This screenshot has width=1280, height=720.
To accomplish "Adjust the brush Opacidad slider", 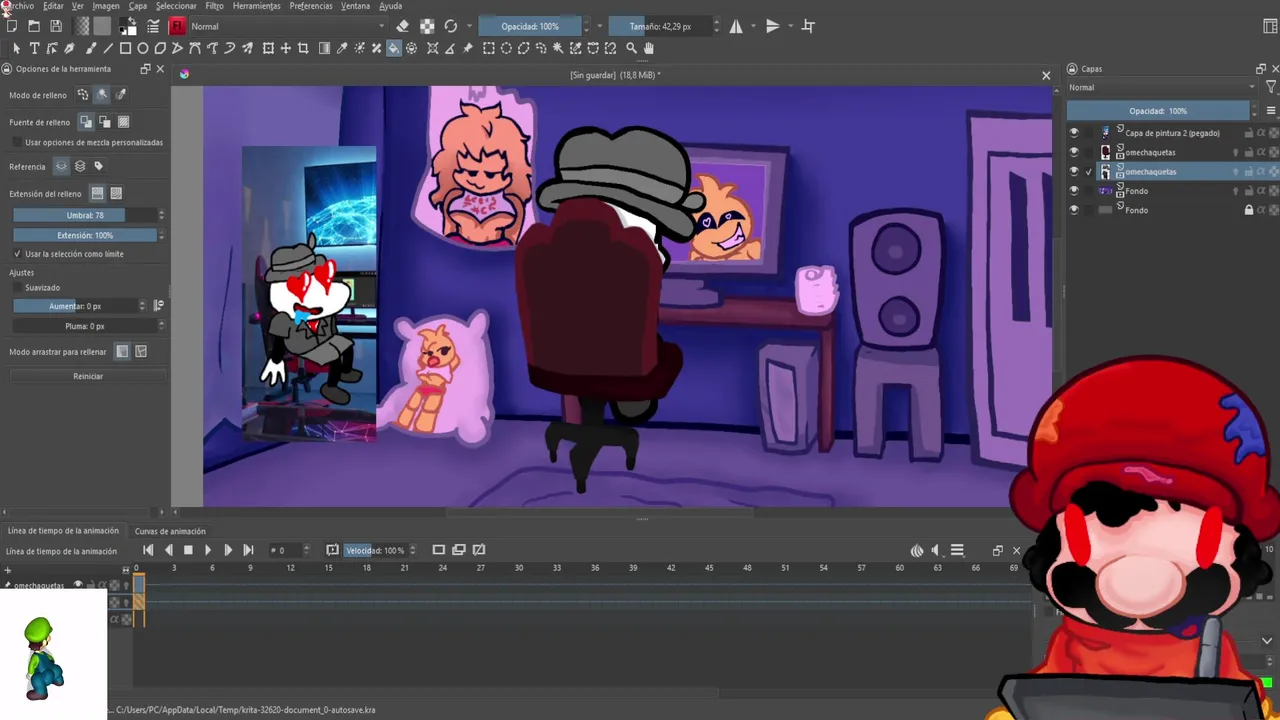I will click(530, 26).
